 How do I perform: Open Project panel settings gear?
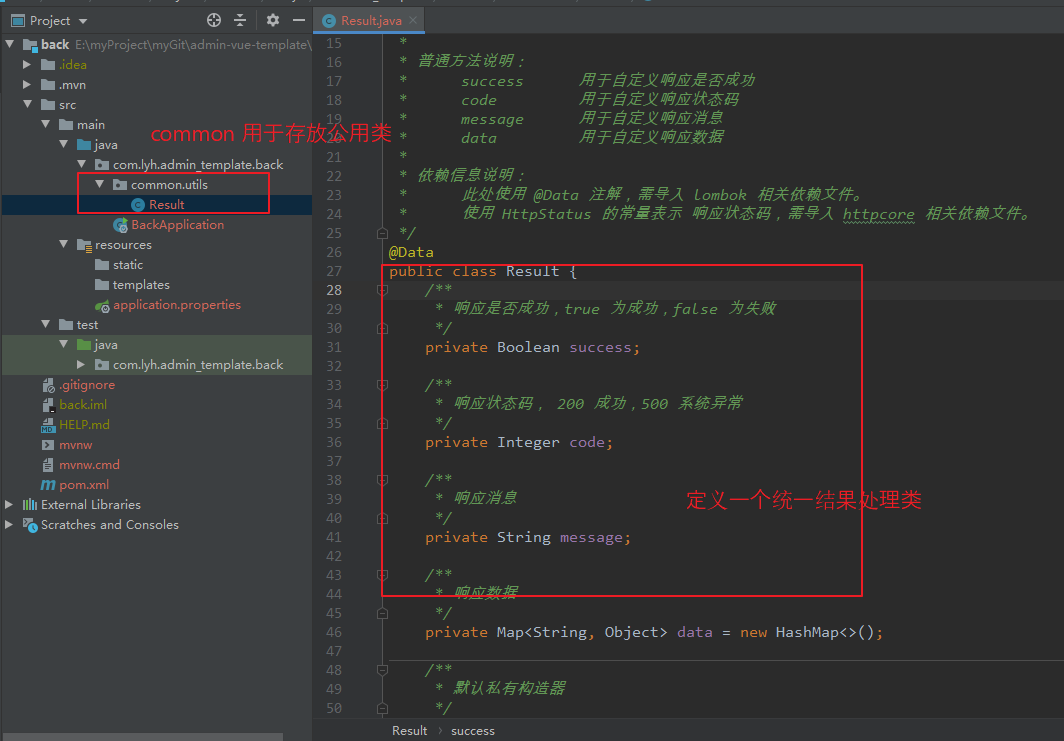pyautogui.click(x=273, y=20)
